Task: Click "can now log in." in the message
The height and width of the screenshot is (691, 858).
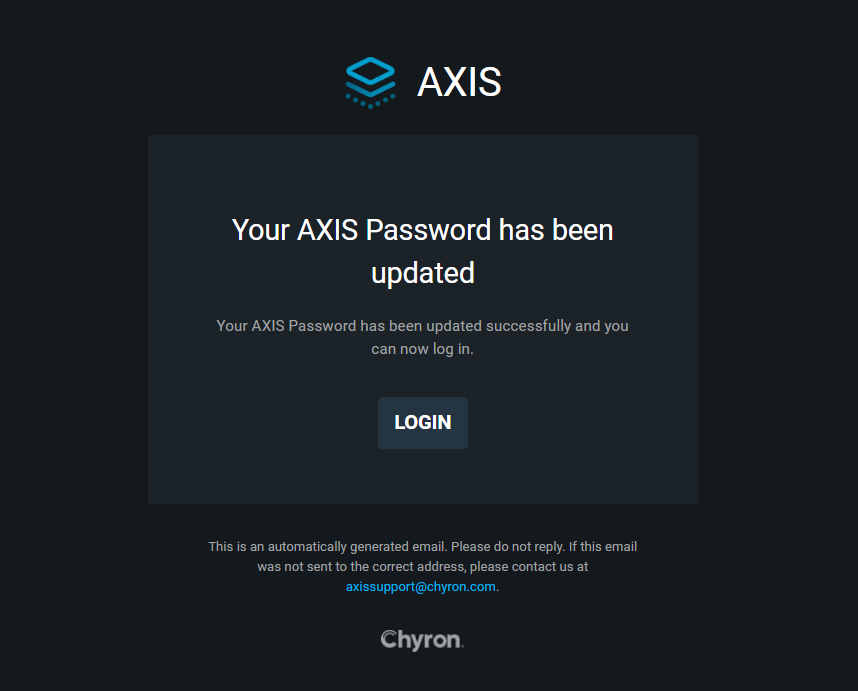Action: click(x=422, y=350)
